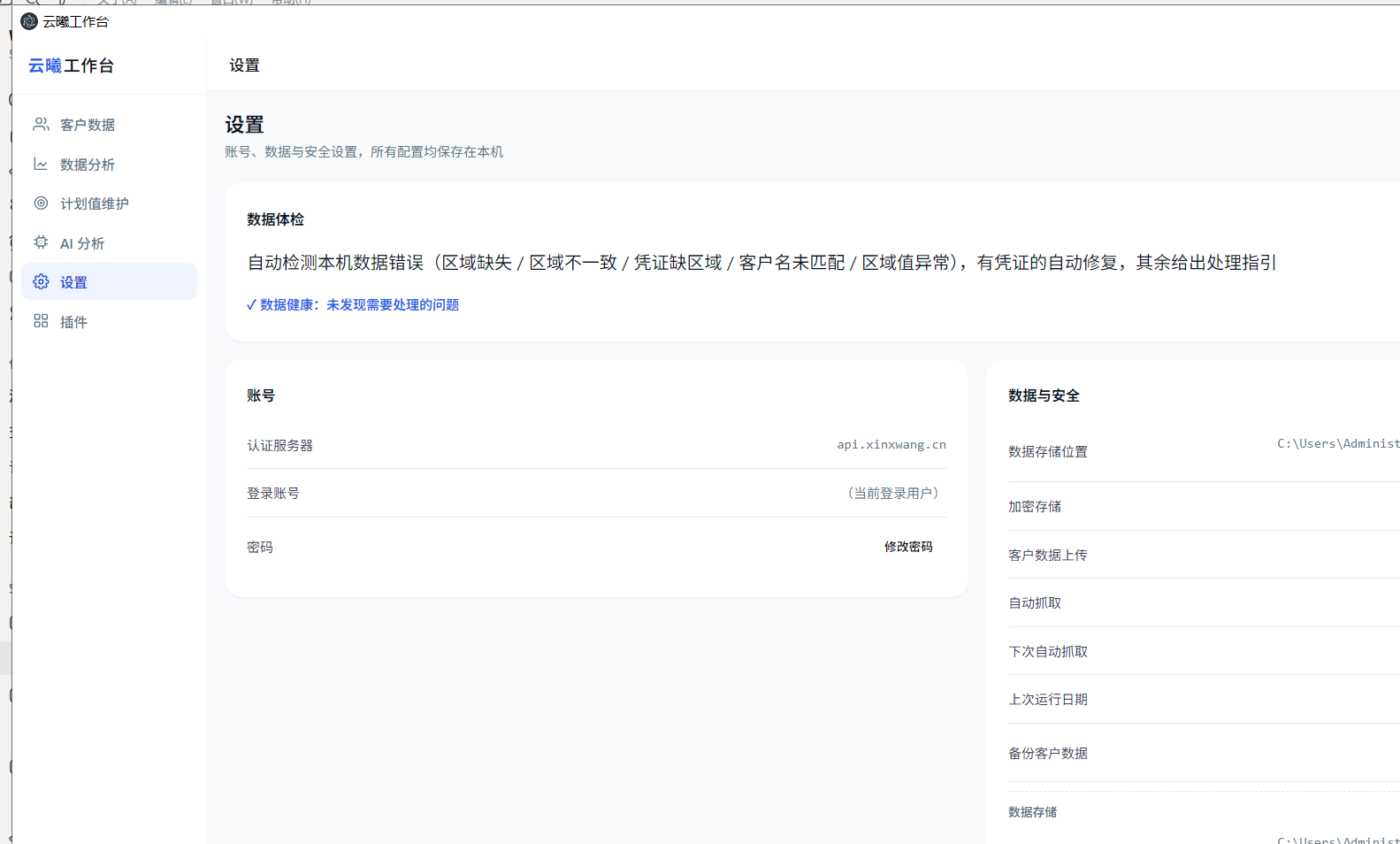
Task: Click the 登录账号 label
Action: (273, 493)
